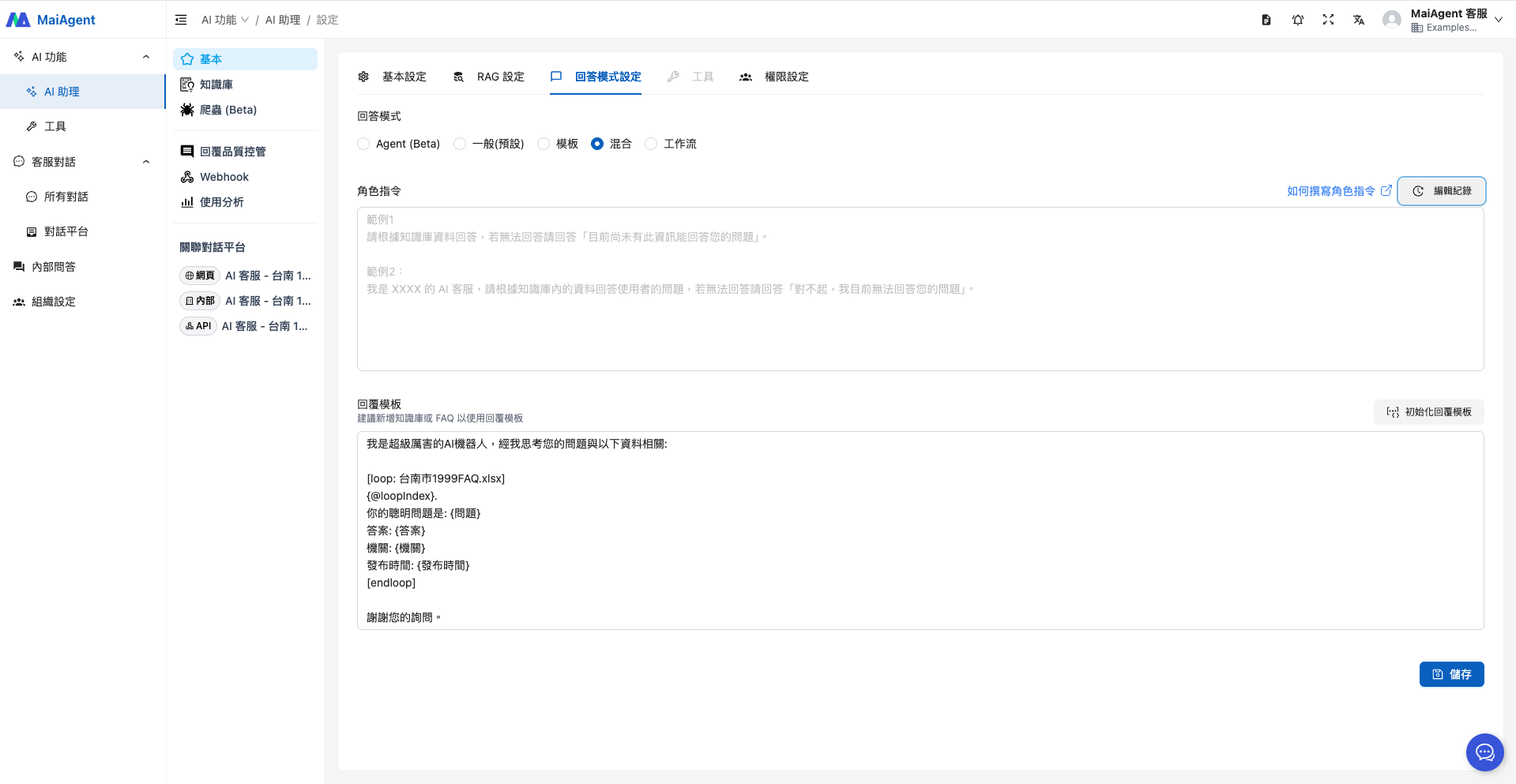Click 初始化回覆模板 button
Screen dimensions: 1516x784
[x=1428, y=412]
